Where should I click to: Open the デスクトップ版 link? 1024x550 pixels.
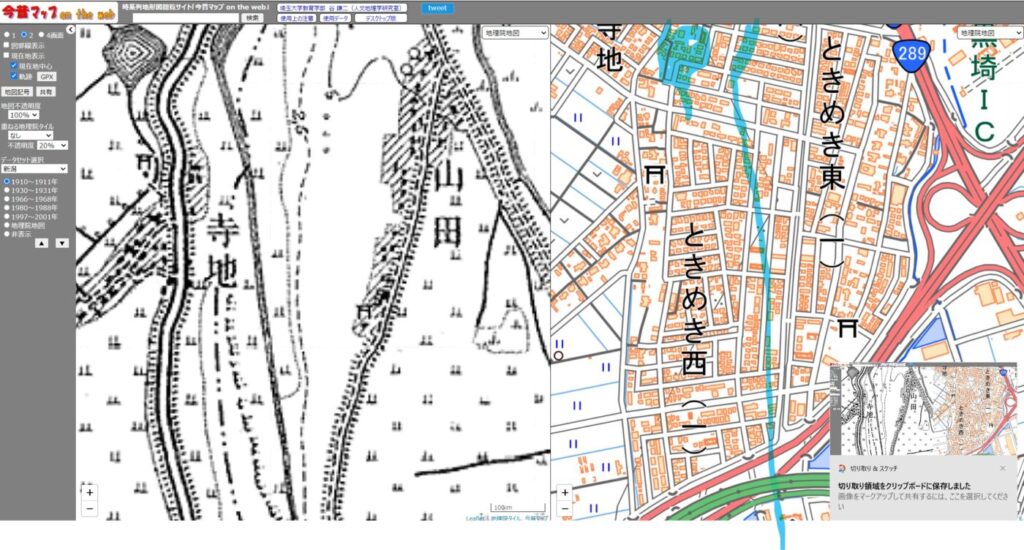pos(381,18)
